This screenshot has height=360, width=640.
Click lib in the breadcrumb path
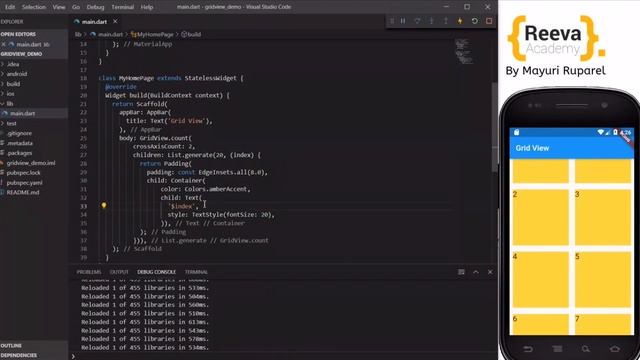78,34
